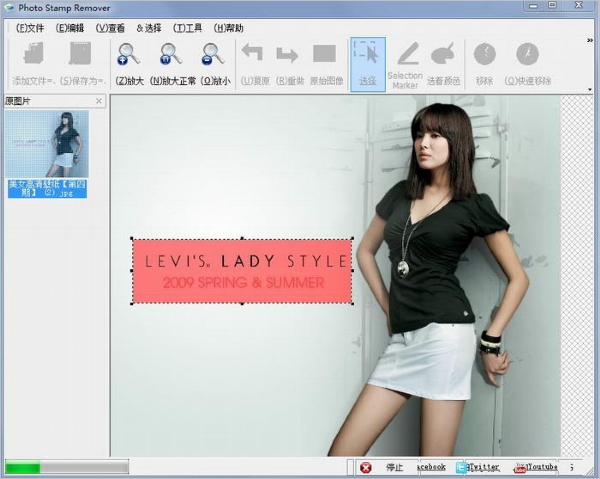
Task: Click the Twitter bird icon
Action: point(461,468)
